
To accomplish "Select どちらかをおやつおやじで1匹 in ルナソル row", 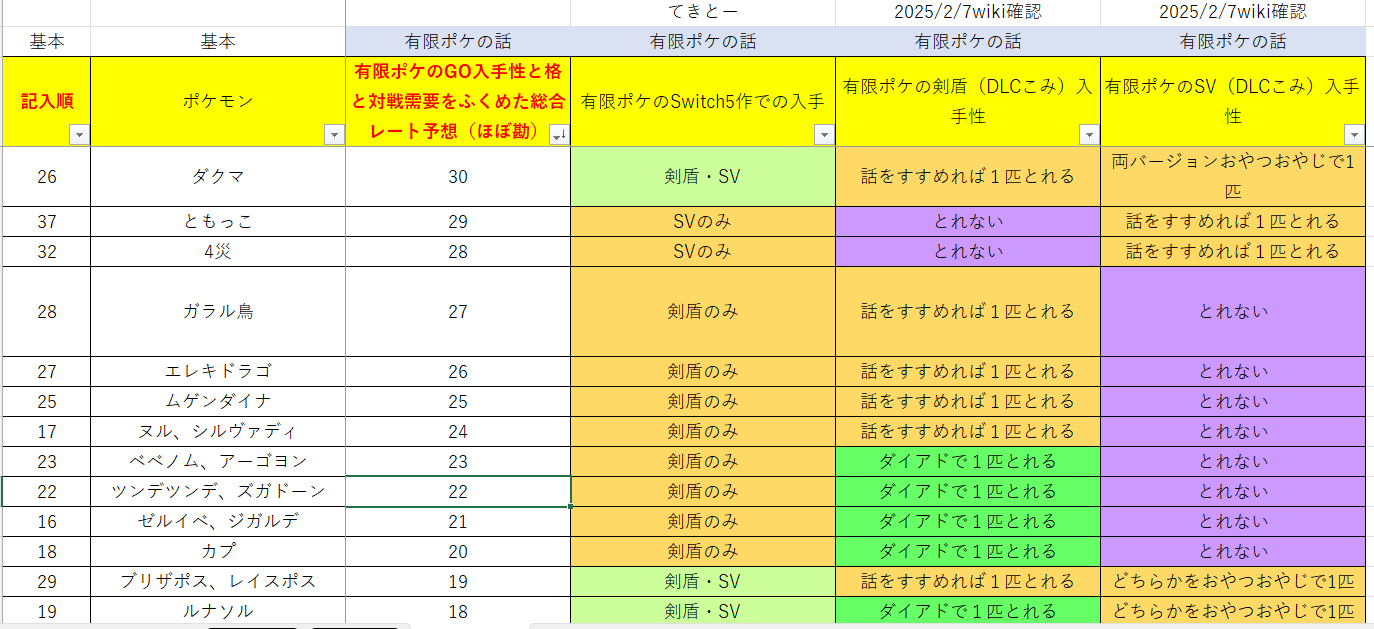I will [x=1233, y=611].
